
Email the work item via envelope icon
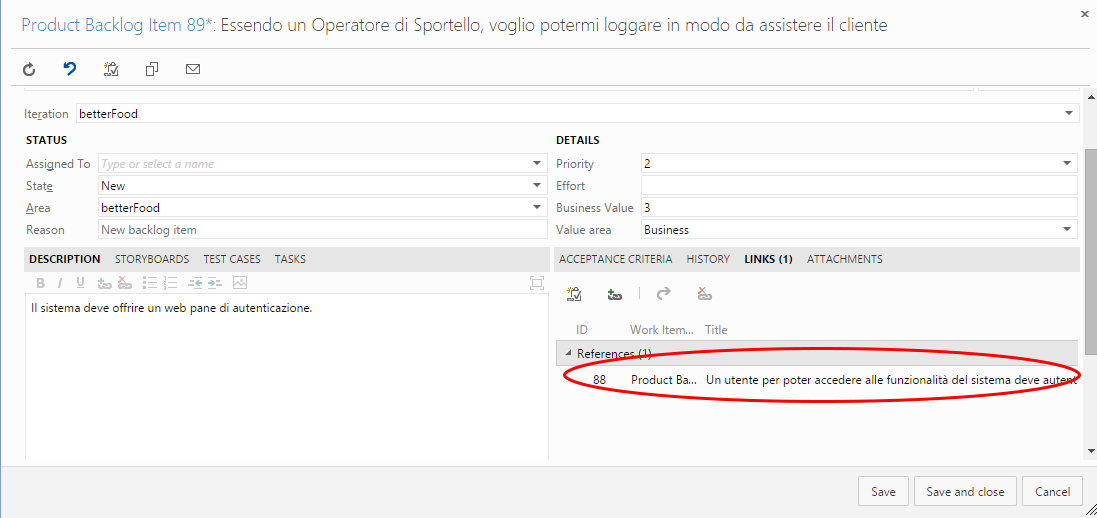(193, 69)
